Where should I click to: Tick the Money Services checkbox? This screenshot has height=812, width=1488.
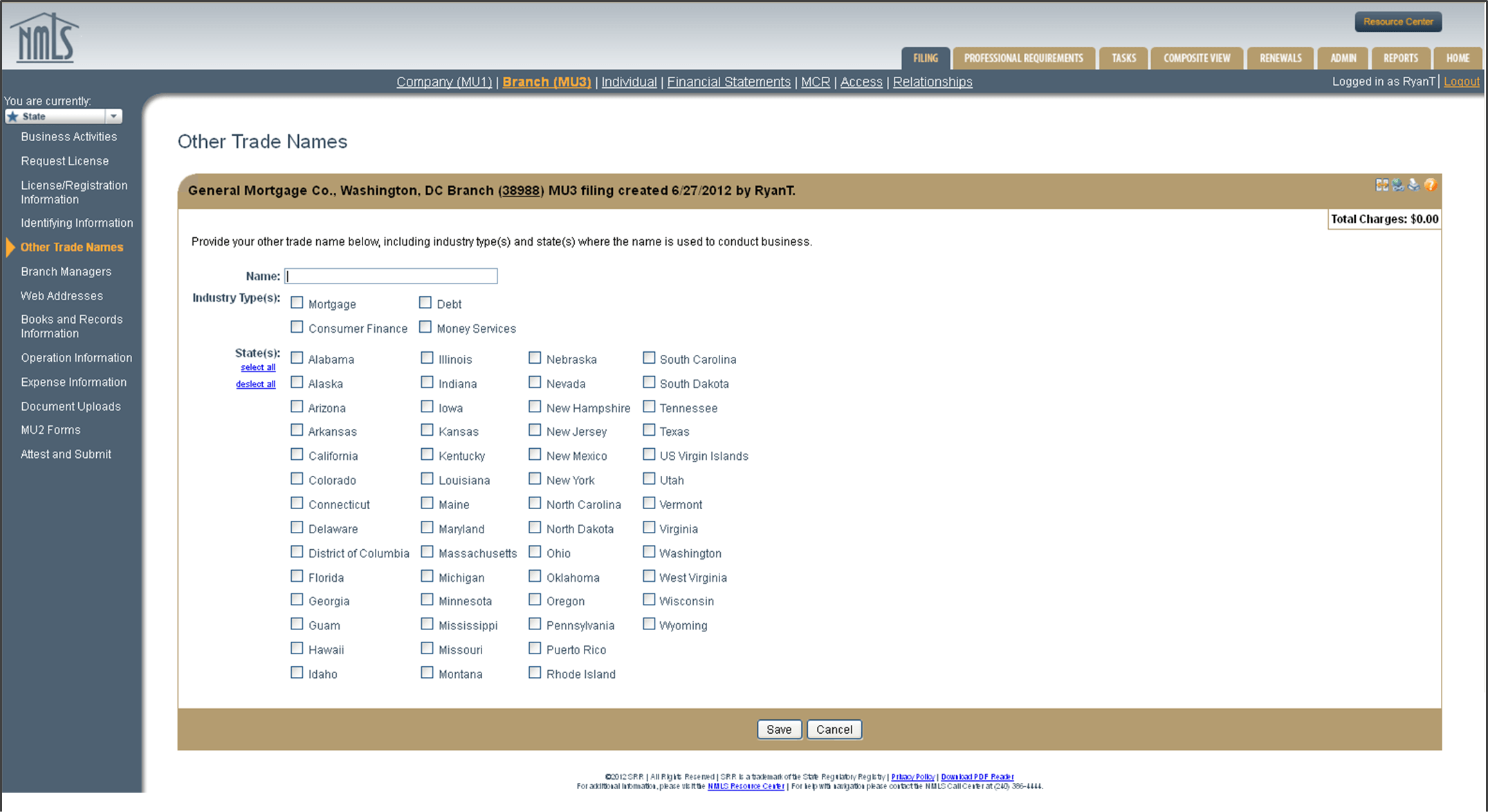click(x=425, y=327)
